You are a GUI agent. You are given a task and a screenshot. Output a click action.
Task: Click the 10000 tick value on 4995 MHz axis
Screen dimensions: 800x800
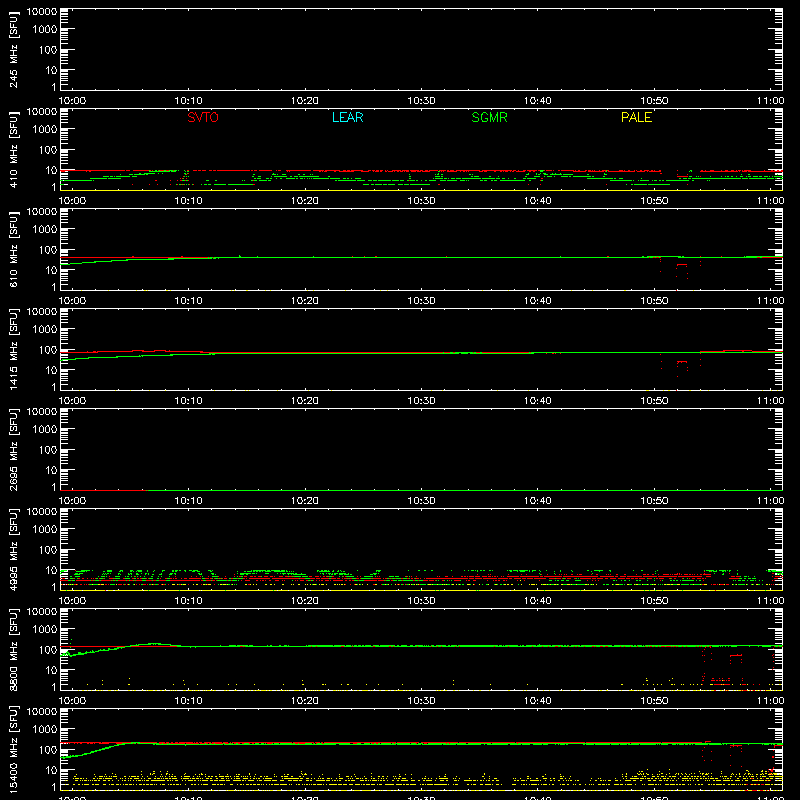pos(42,511)
